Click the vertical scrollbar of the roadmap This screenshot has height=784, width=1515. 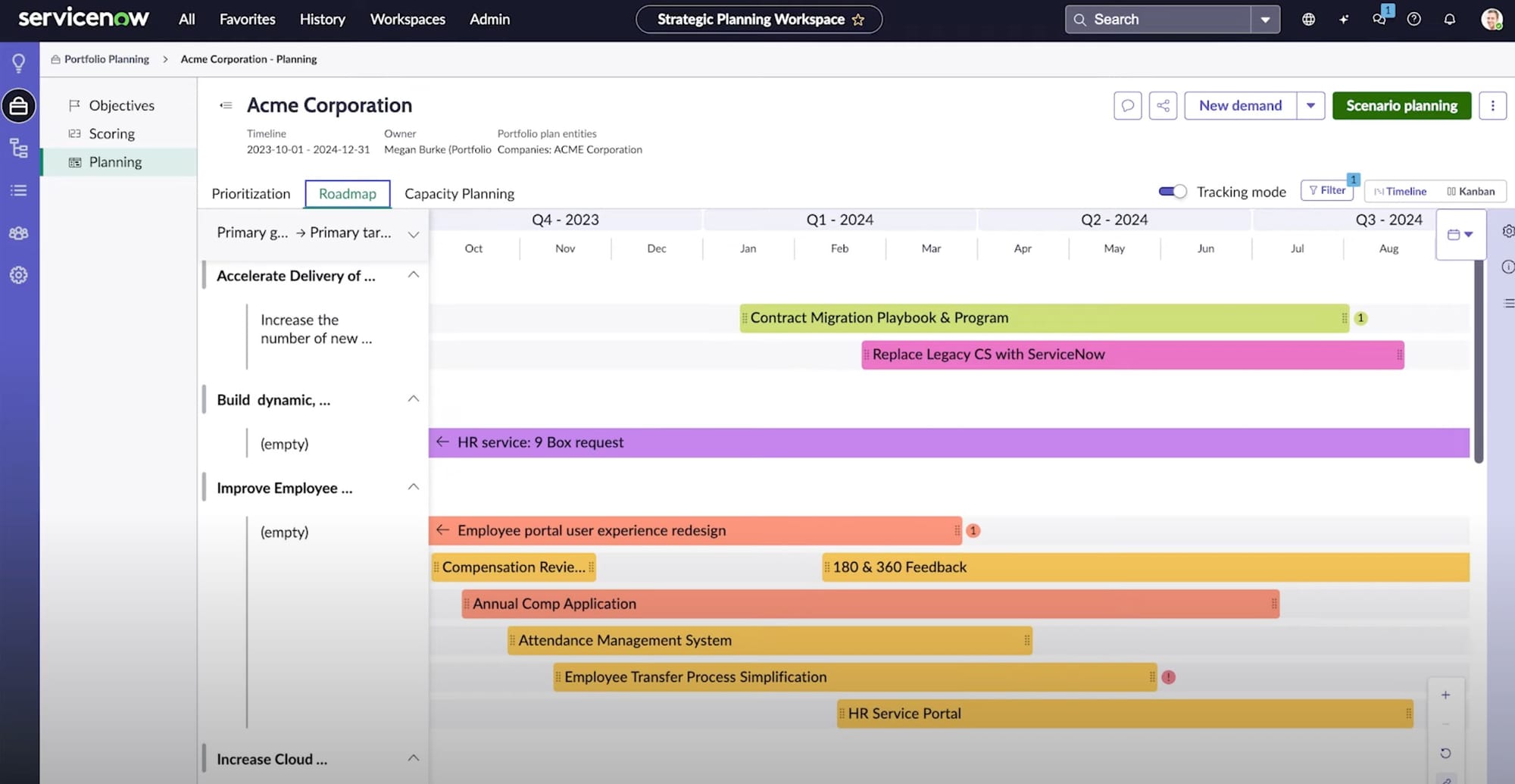1478,362
